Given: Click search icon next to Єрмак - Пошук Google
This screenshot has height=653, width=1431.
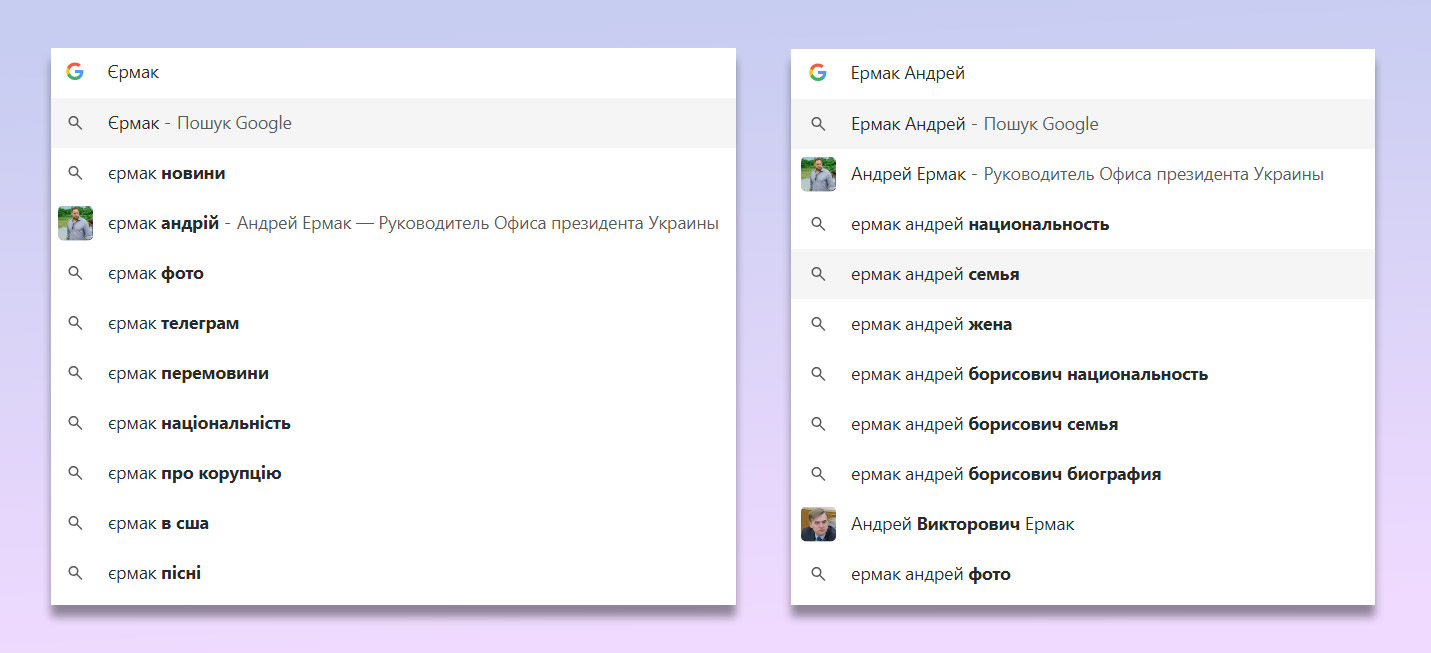Looking at the screenshot, I should click(75, 123).
